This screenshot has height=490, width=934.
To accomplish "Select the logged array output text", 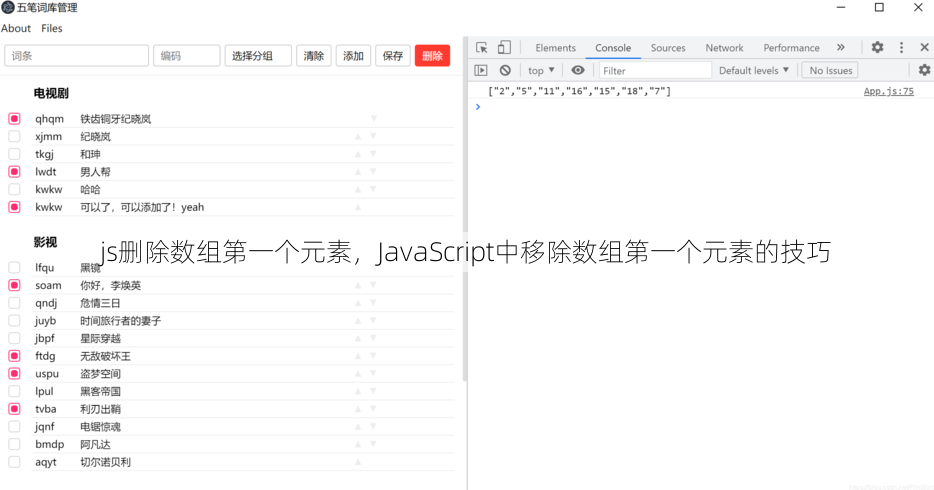I will (579, 91).
